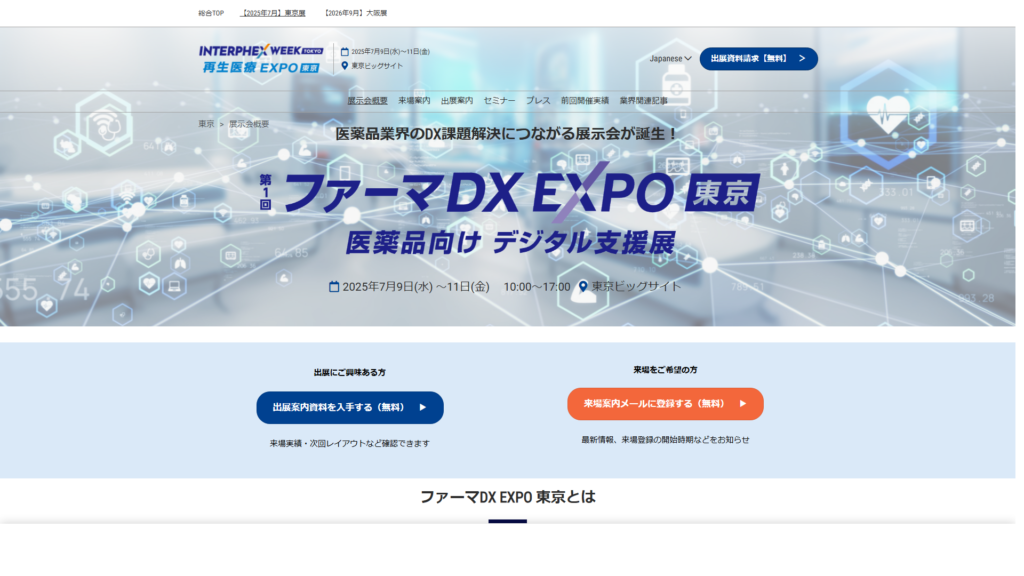Image resolution: width=1024 pixels, height=576 pixels.
Task: Click 出展案内資料を入手する（無料） button
Action: pos(350,408)
